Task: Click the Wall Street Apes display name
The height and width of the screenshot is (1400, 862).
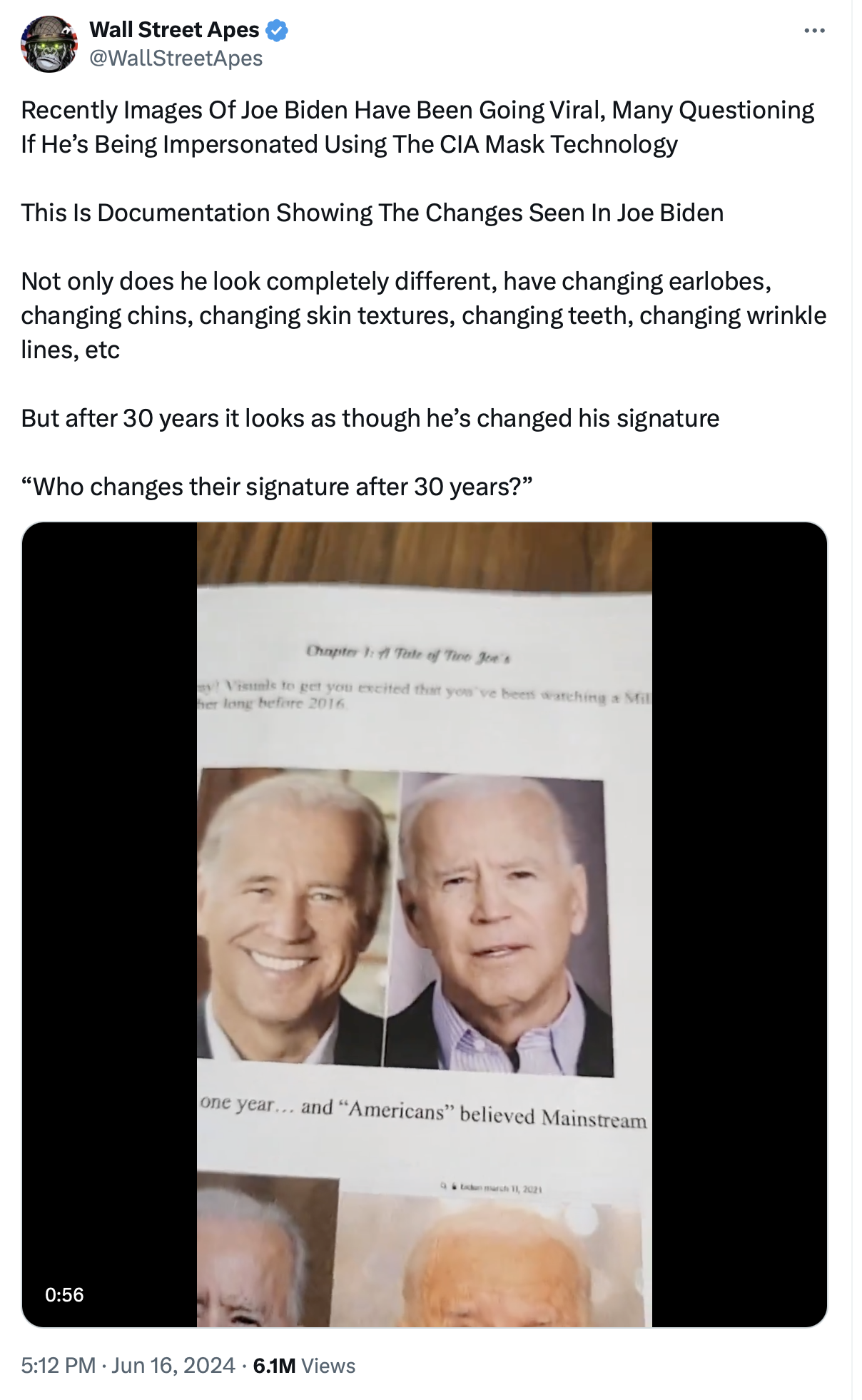Action: [174, 30]
